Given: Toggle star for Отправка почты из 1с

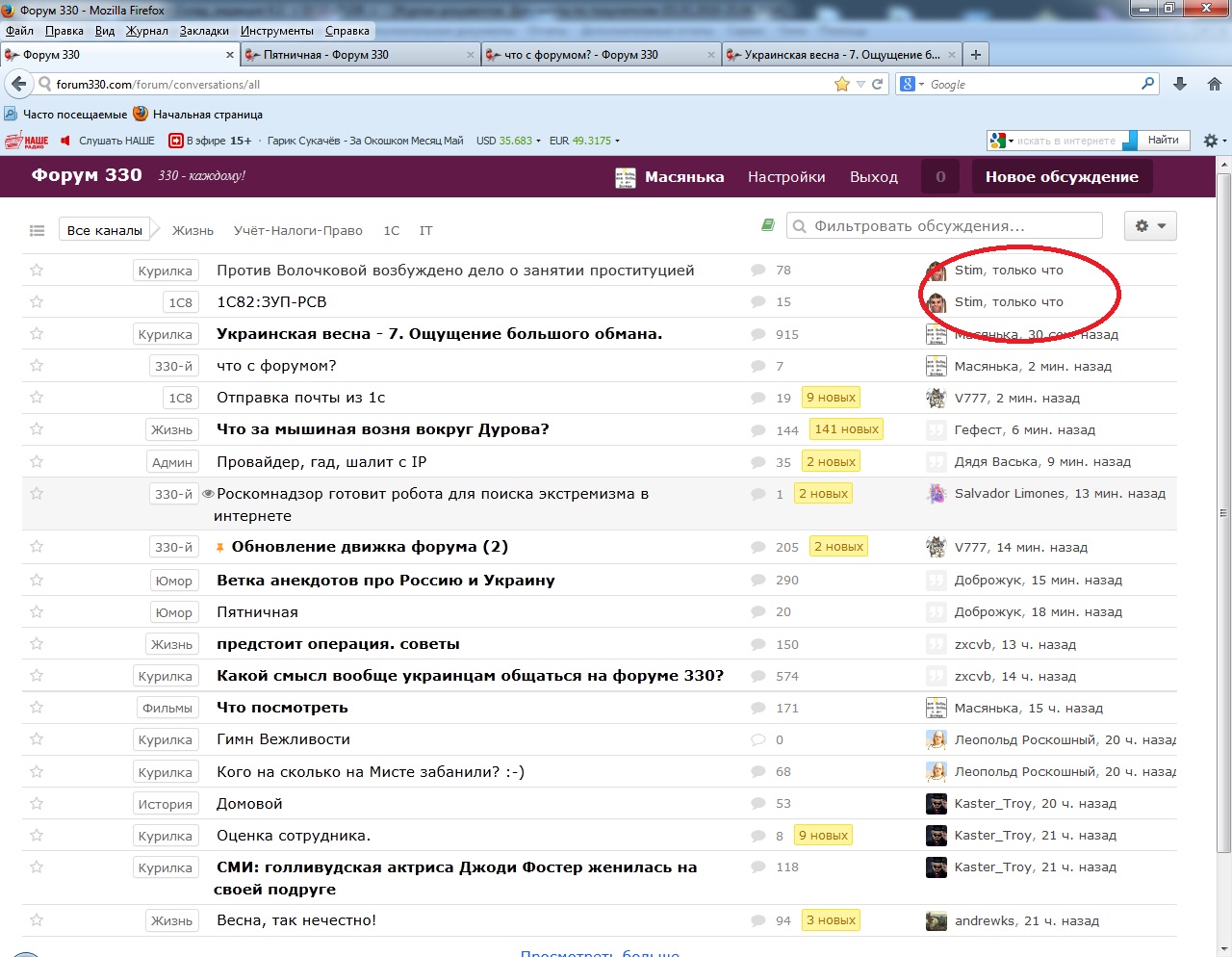Looking at the screenshot, I should [37, 398].
